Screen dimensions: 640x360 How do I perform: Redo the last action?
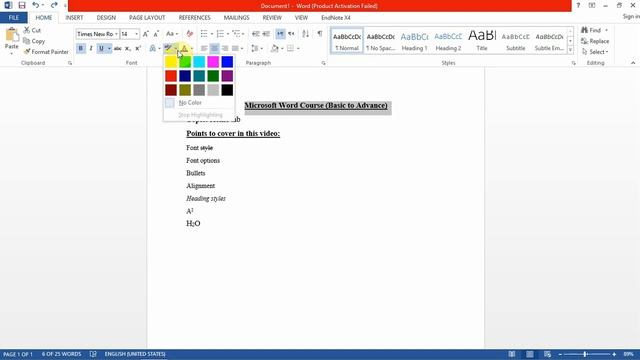tap(54, 5)
